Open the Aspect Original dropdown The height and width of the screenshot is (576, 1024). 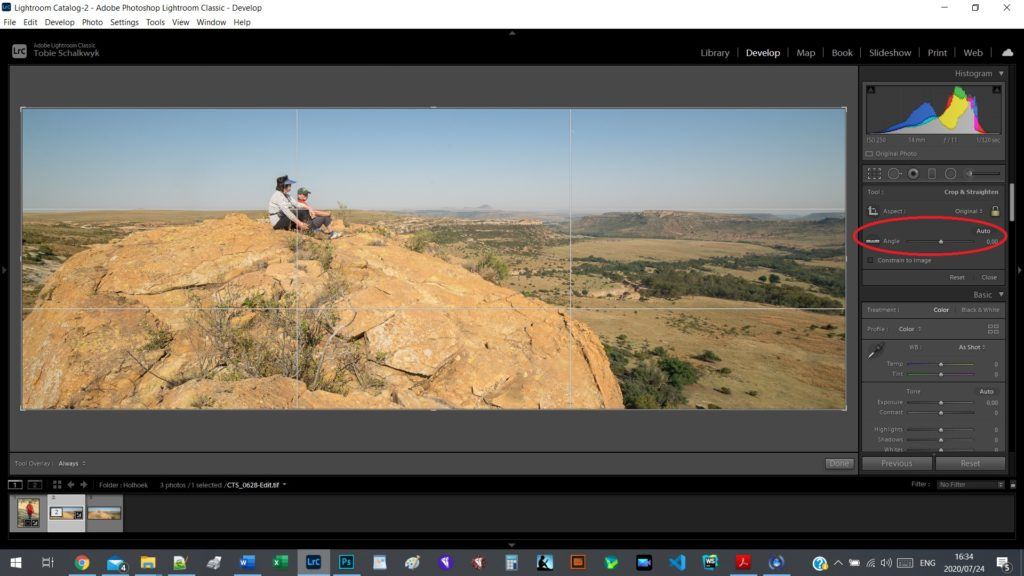click(x=969, y=211)
